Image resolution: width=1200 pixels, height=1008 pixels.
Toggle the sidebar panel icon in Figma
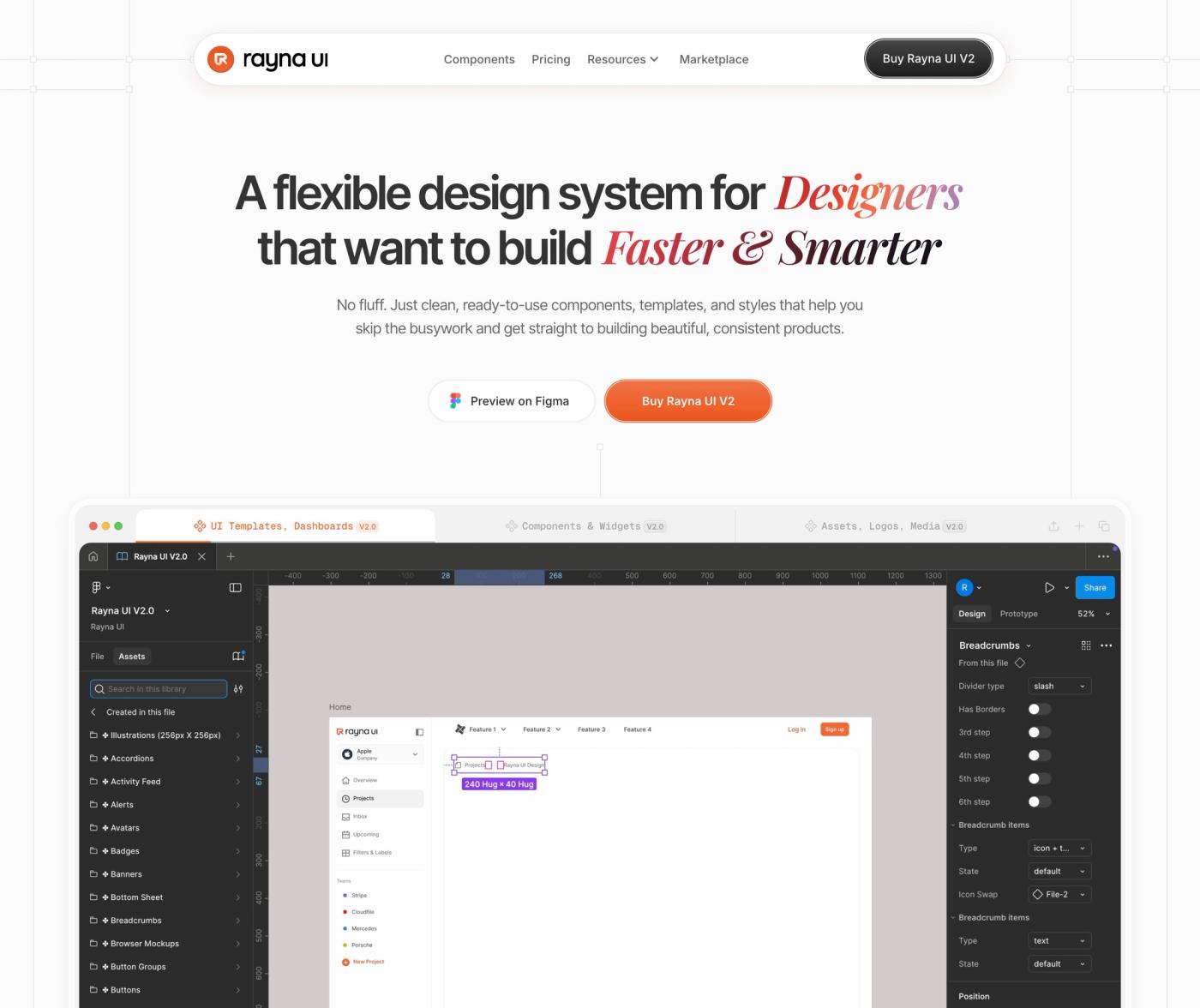[x=236, y=587]
